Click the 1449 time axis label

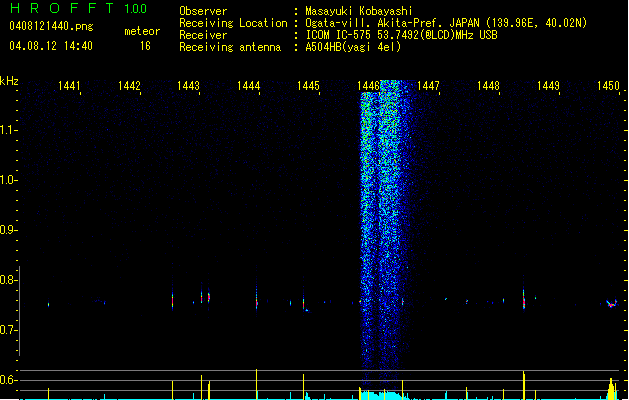tap(548, 86)
